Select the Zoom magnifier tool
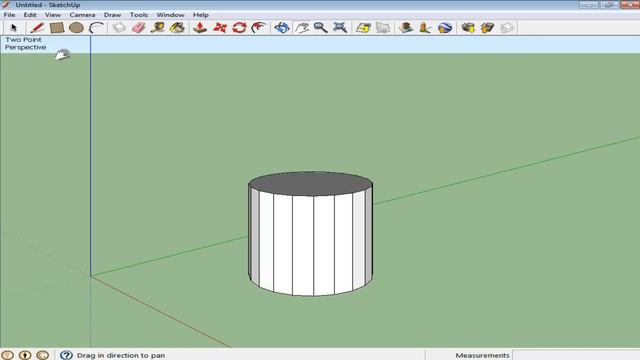 (x=320, y=28)
